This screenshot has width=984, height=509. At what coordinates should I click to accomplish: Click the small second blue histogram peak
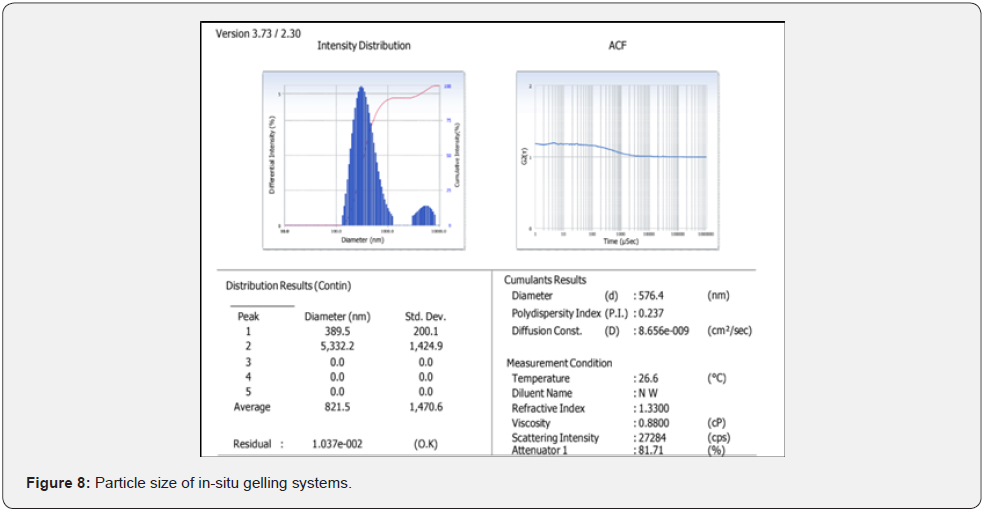[x=425, y=215]
